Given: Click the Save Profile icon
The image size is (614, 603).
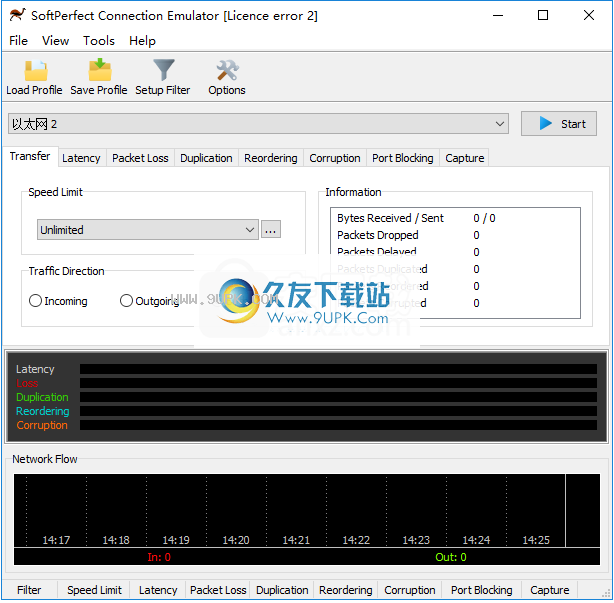Looking at the screenshot, I should (x=100, y=70).
